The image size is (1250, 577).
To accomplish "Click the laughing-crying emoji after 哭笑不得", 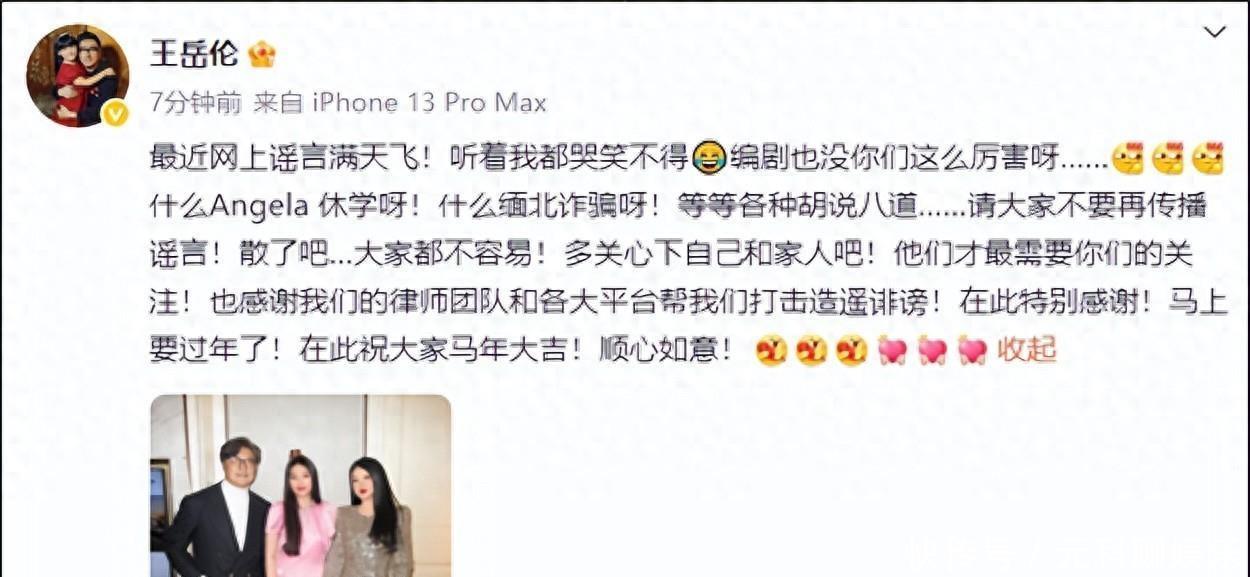I will (708, 158).
